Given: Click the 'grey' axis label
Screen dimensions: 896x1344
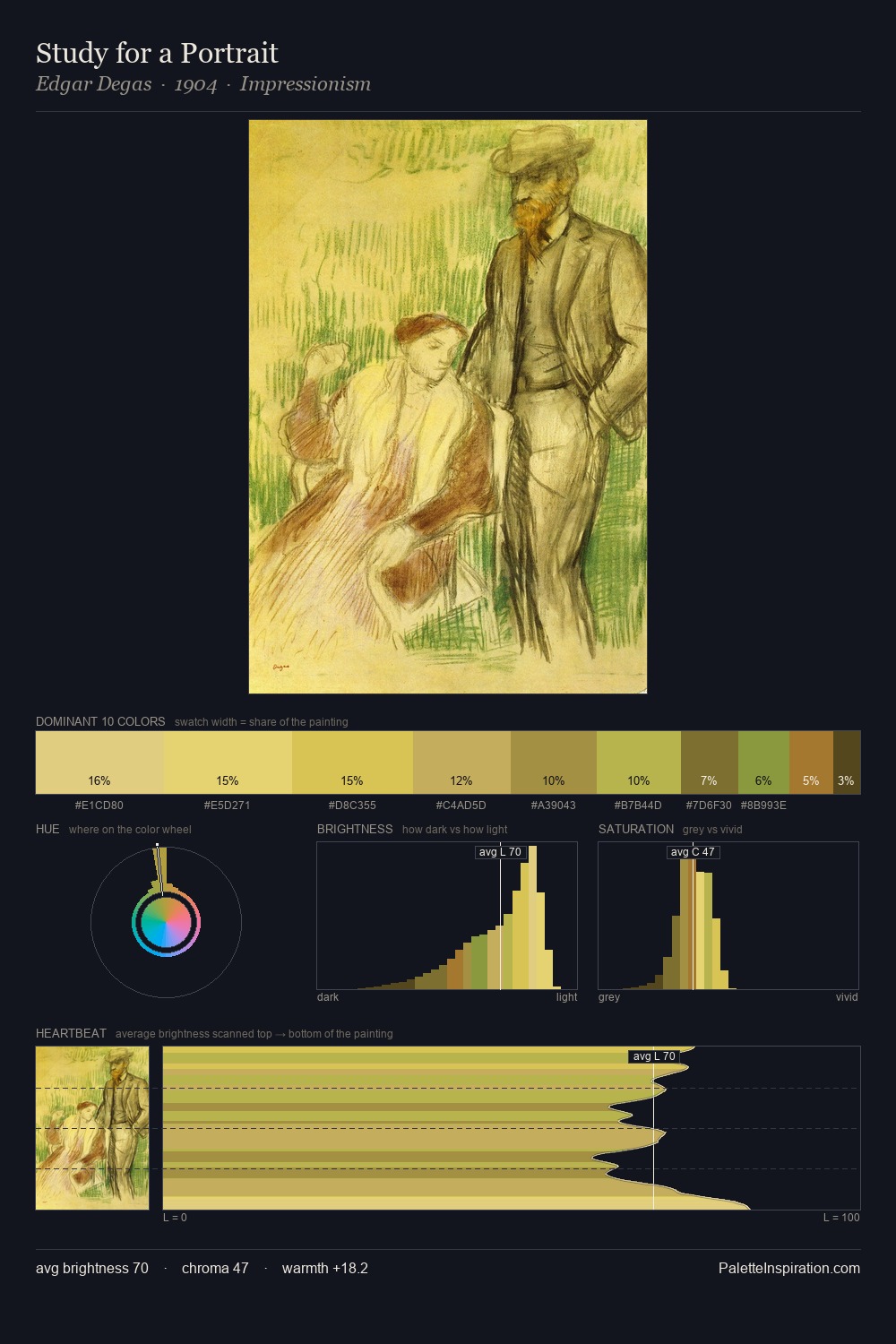Looking at the screenshot, I should [x=609, y=997].
